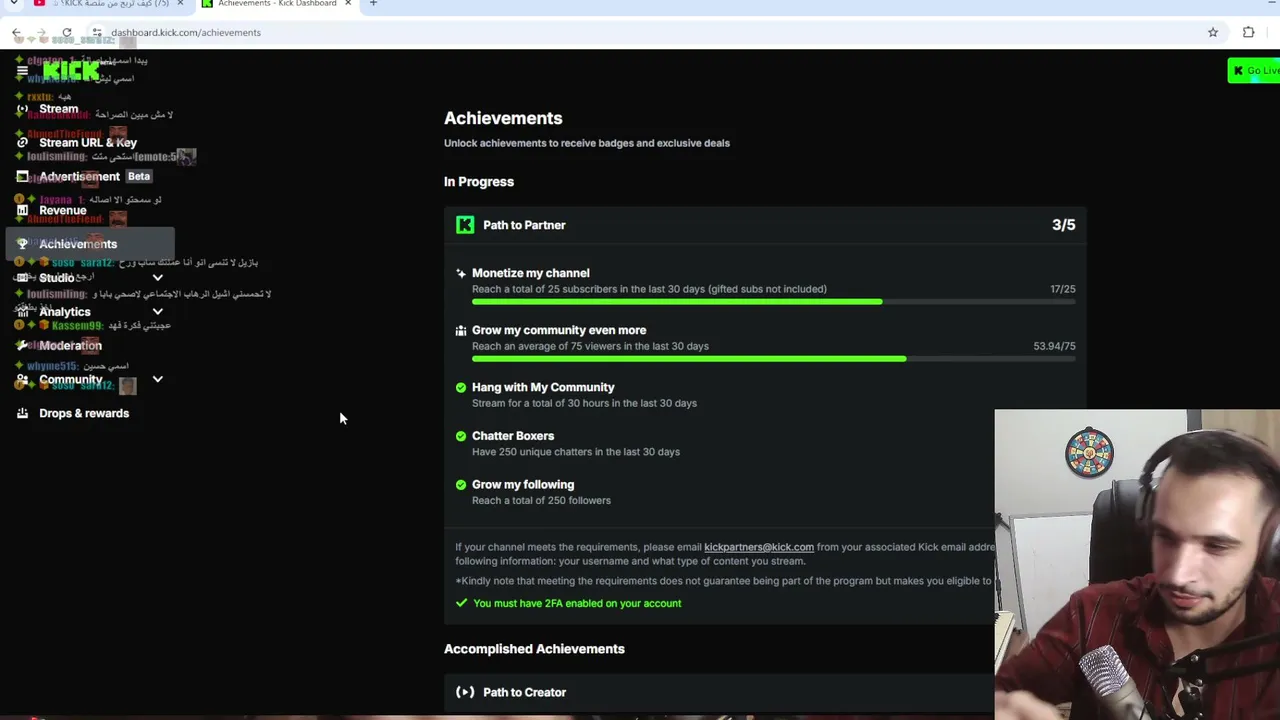The height and width of the screenshot is (720, 1280).
Task: Click 'Have 250 unique chatters' description
Action: [x=576, y=452]
